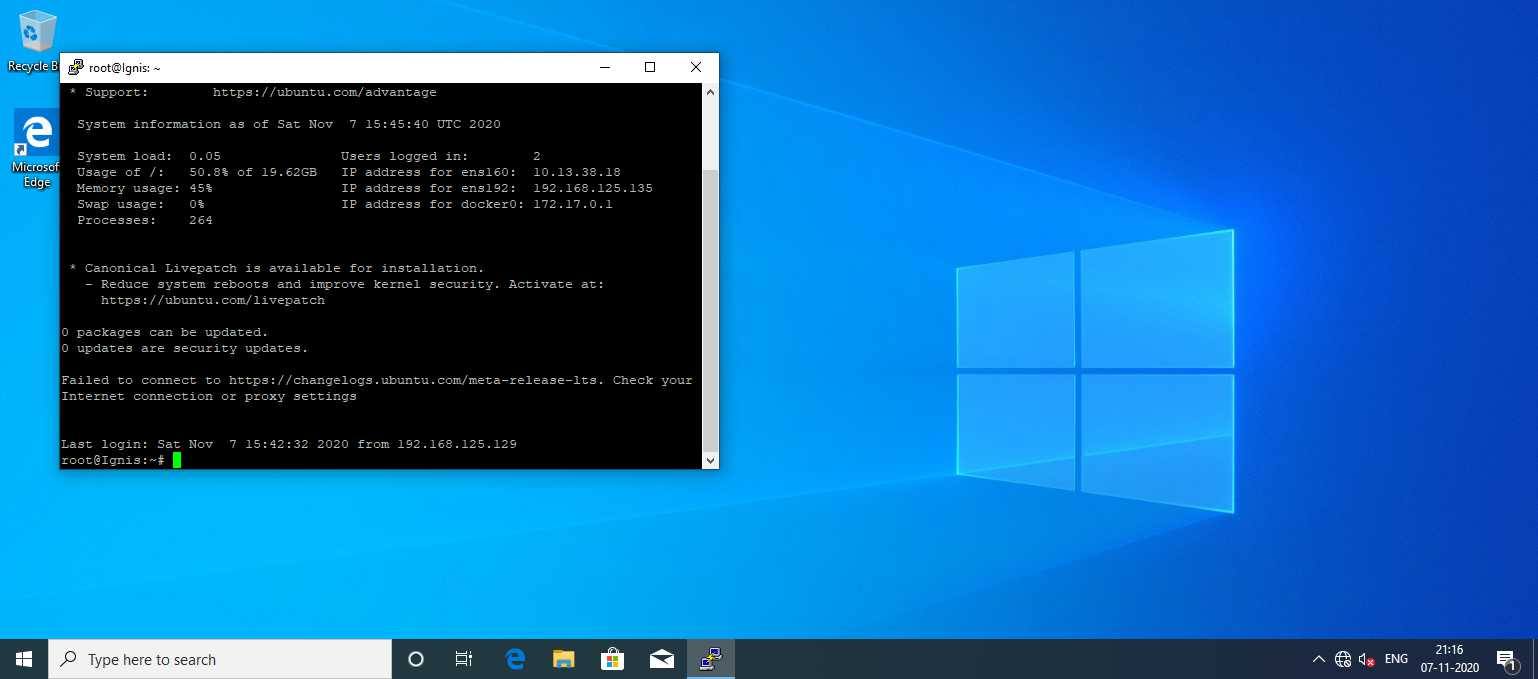Open the Windows Start menu
Viewport: 1538px width, 679px height.
pos(24,659)
